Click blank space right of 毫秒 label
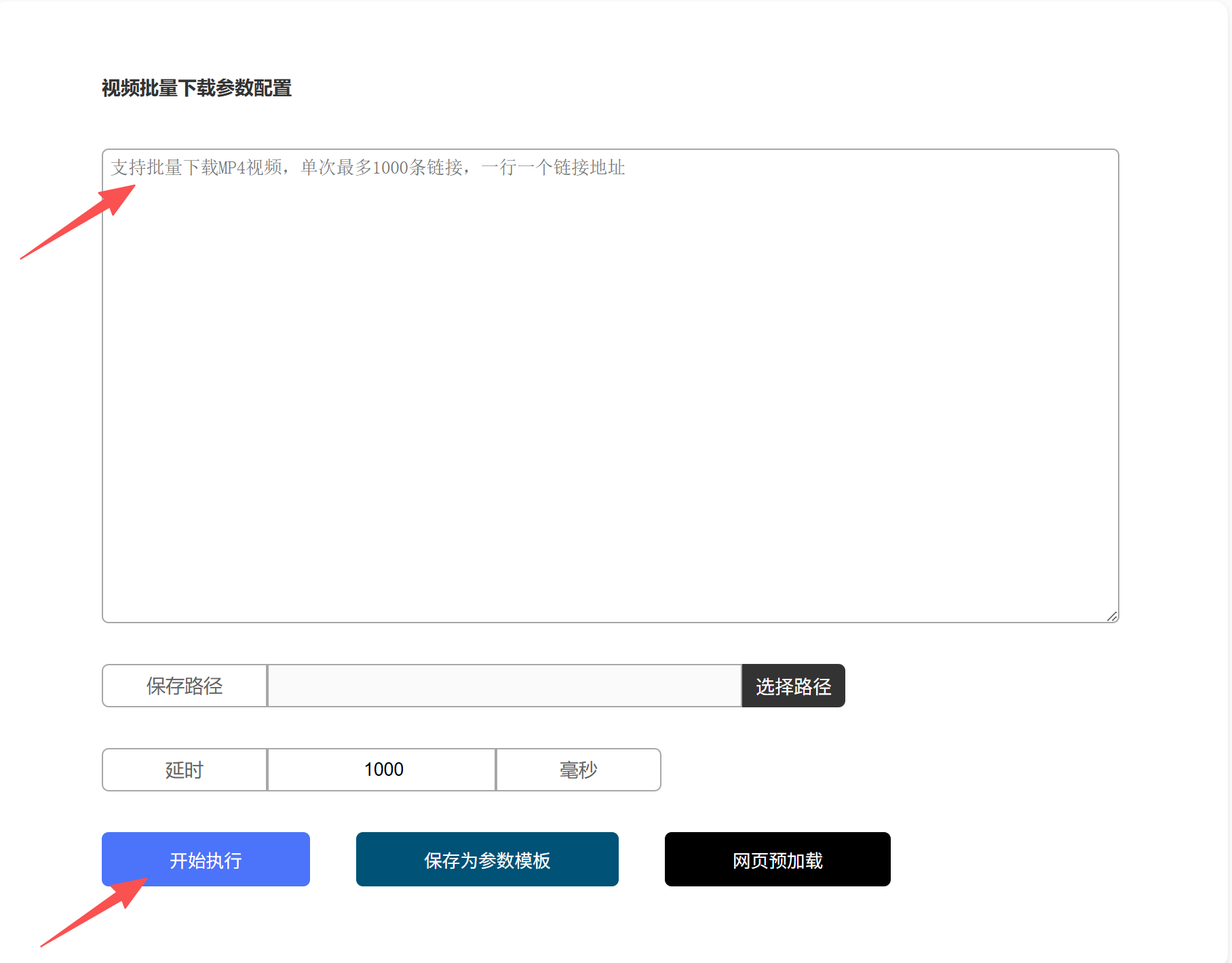This screenshot has height=963, width=1232. pyautogui.click(x=882, y=770)
